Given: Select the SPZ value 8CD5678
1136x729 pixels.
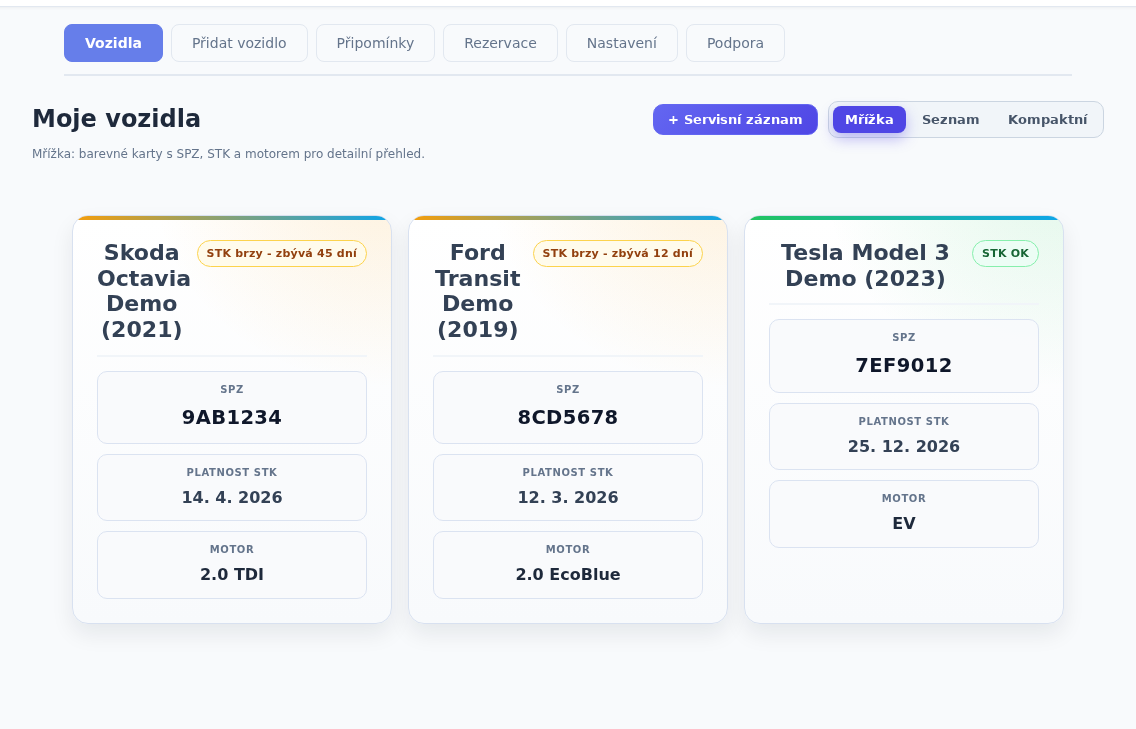Looking at the screenshot, I should pos(568,417).
